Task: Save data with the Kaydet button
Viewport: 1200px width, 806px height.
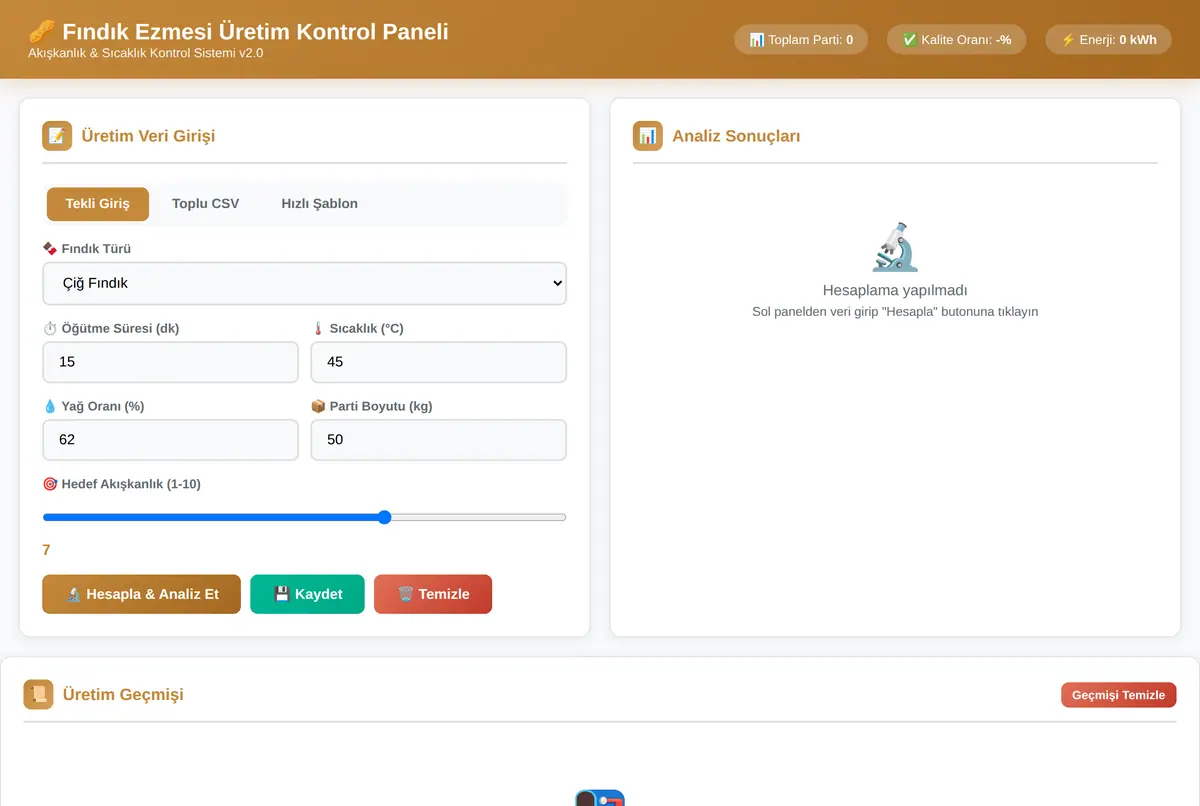Action: (307, 594)
